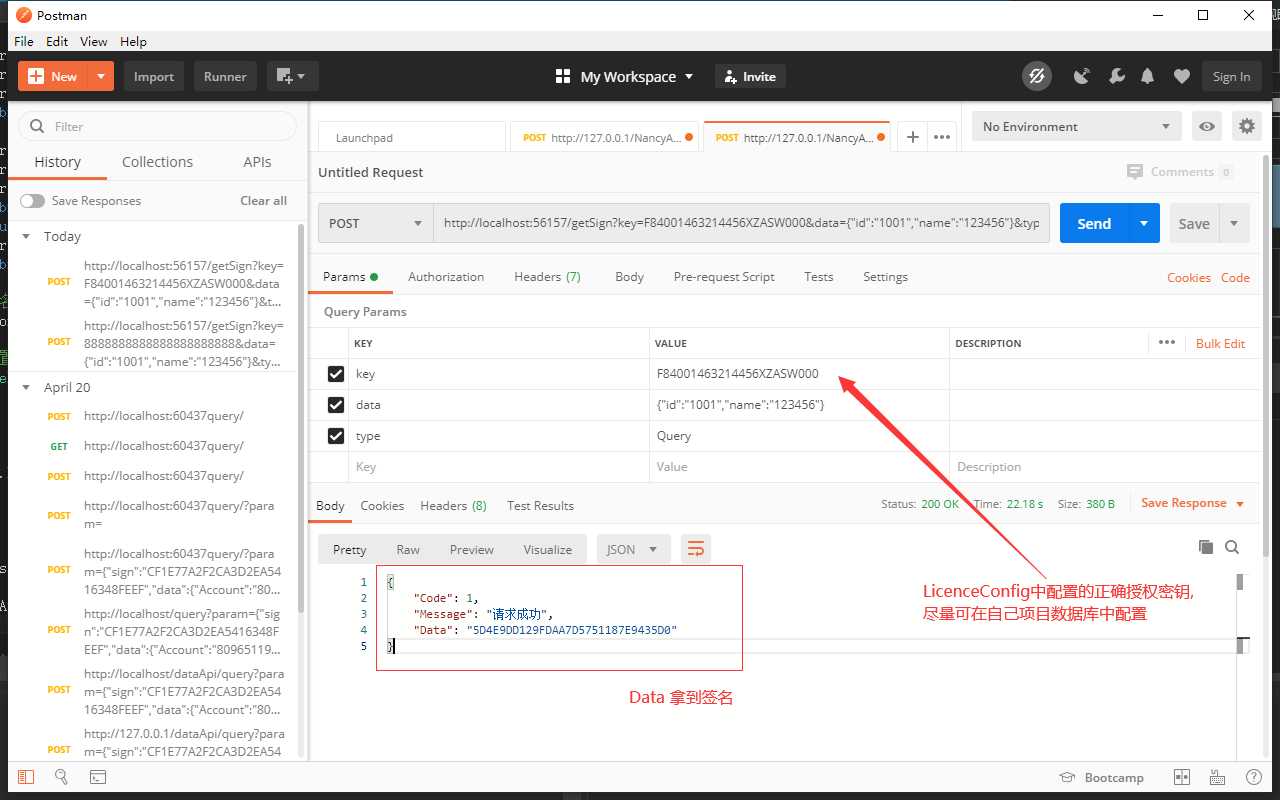Open the params column options three dots

point(1166,342)
